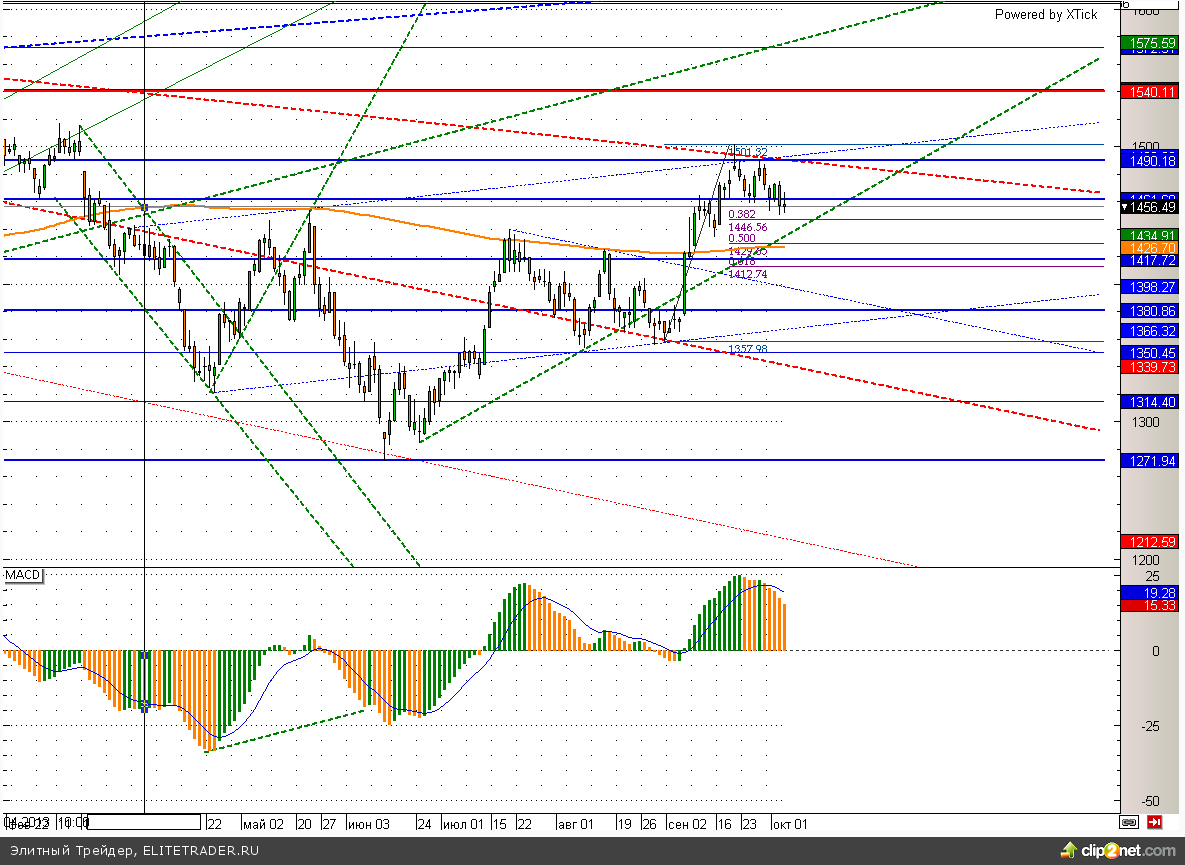The image size is (1185, 865).
Task: Open the ELITETRADER.RU footer link
Action: [x=200, y=851]
